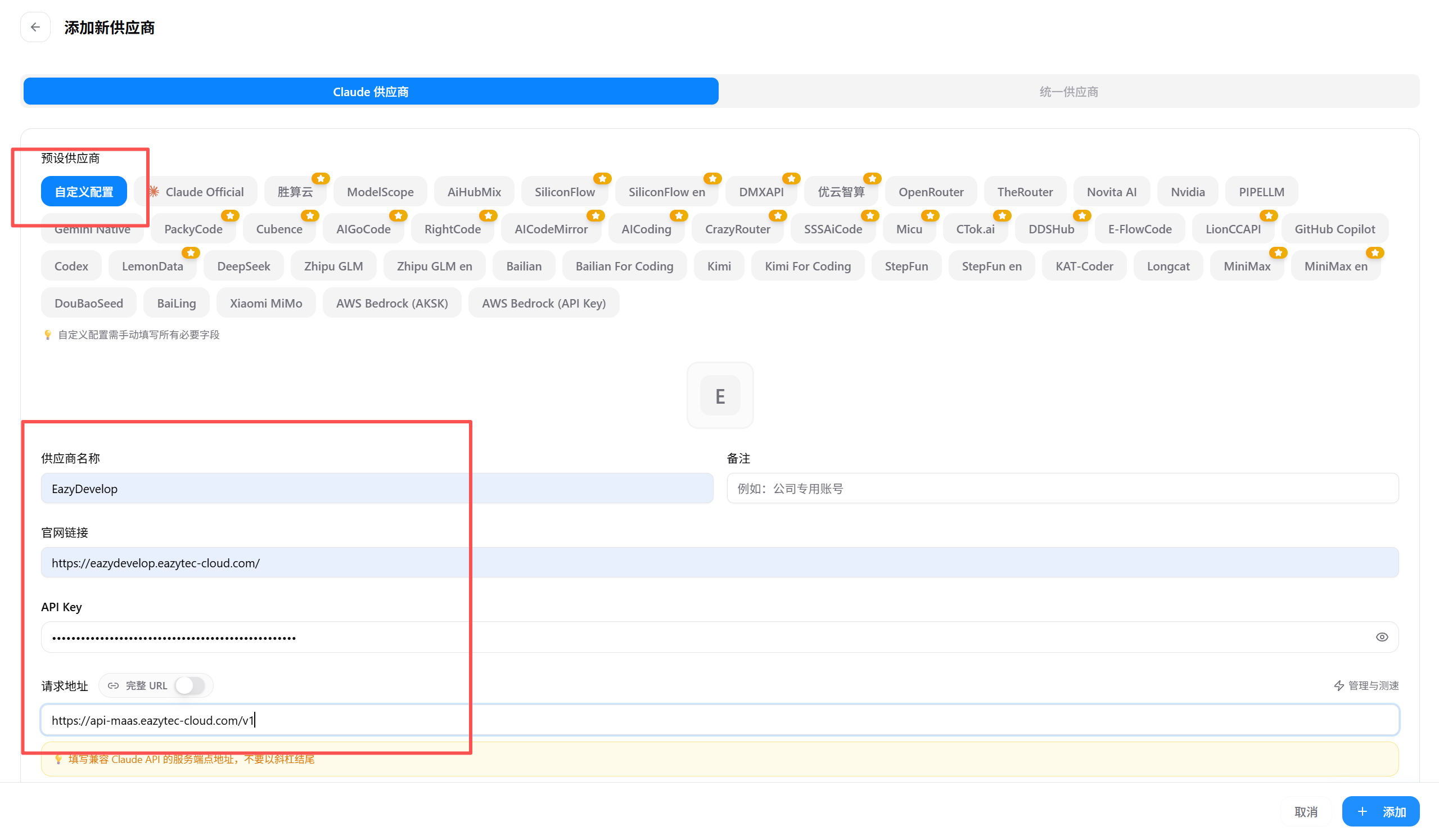Screen dimensions: 1439x840
Task: Focus the 供应商名称 input field
Action: [x=377, y=488]
